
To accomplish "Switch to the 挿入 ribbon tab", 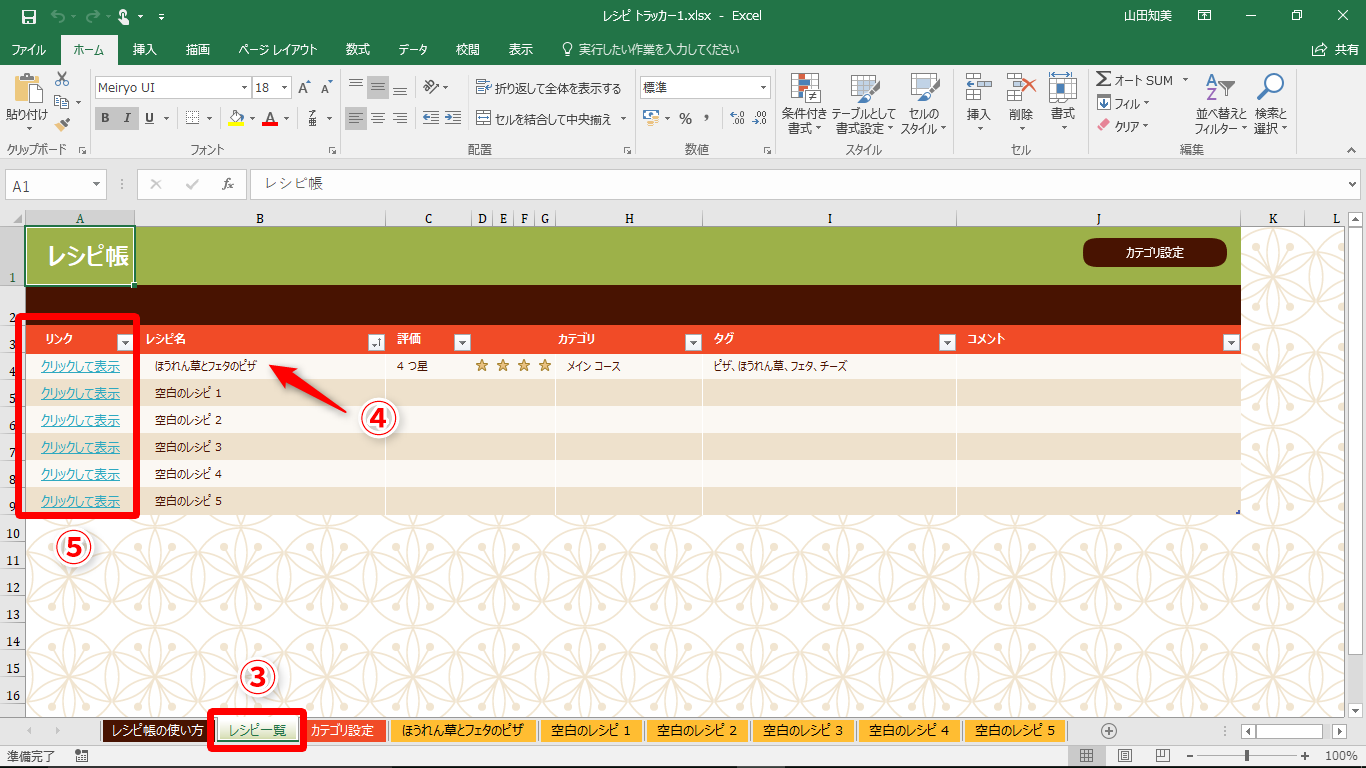I will (145, 49).
